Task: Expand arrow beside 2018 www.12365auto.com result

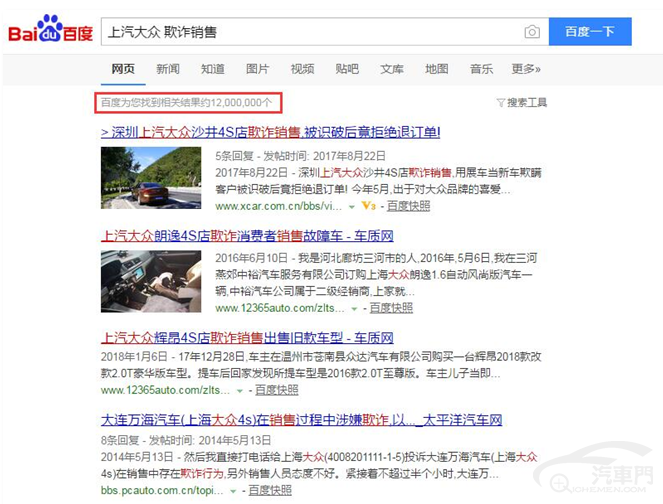Action: tap(240, 391)
